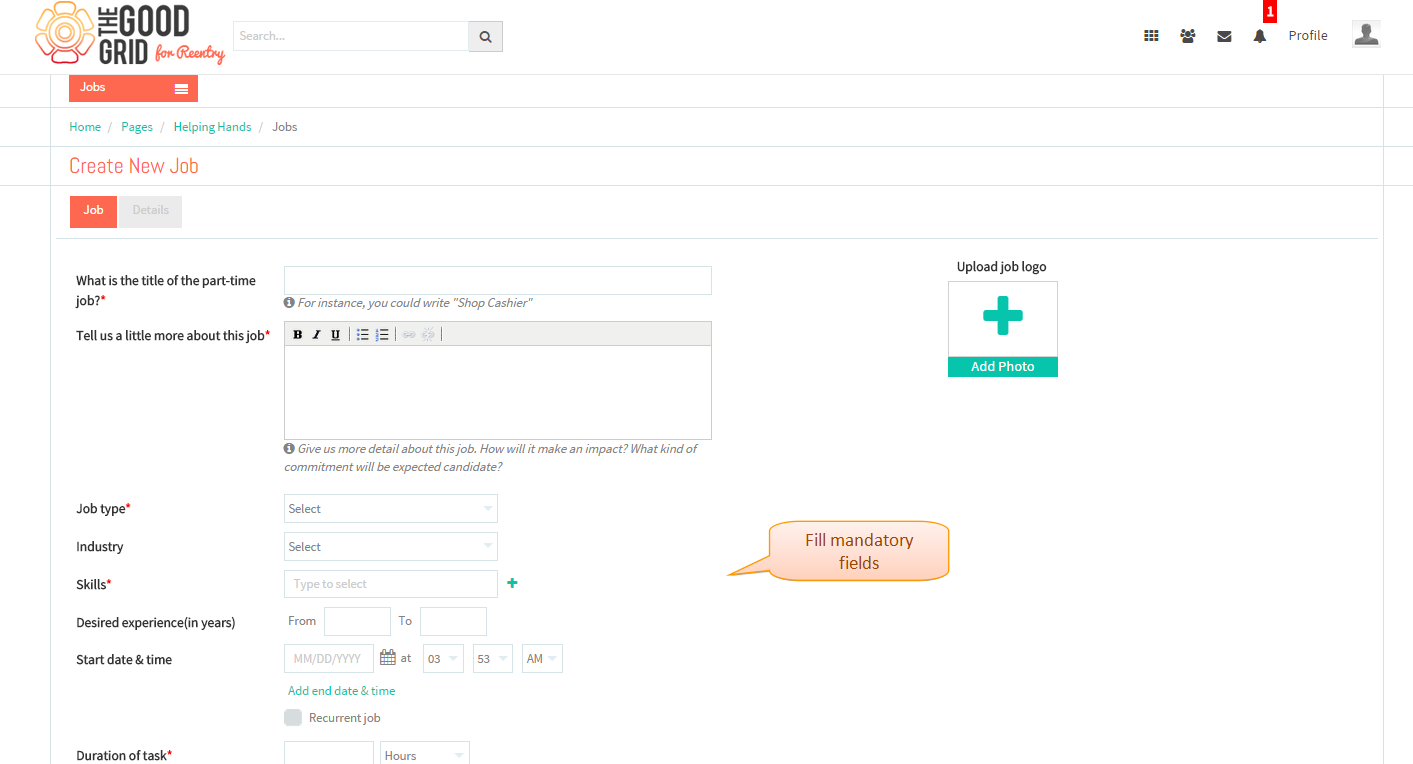Image resolution: width=1413 pixels, height=764 pixels.
Task: Open the start date calendar icon
Action: [388, 658]
